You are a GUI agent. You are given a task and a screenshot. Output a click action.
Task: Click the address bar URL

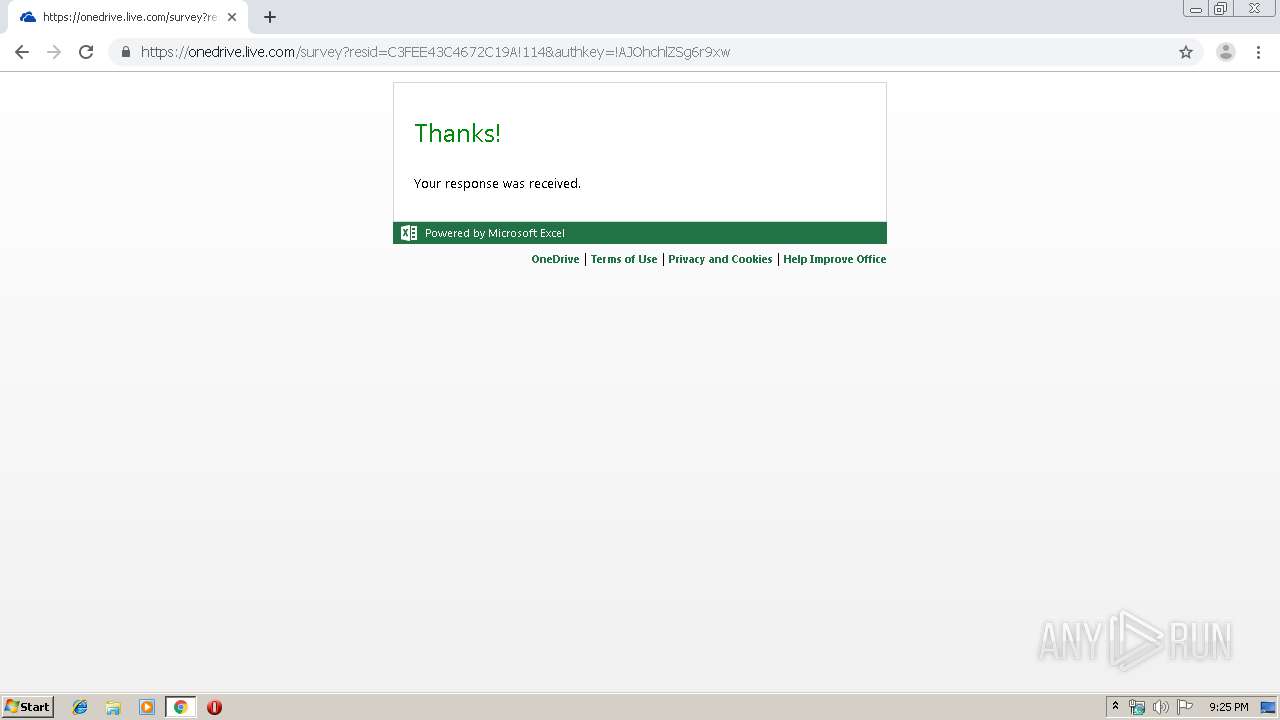435,52
